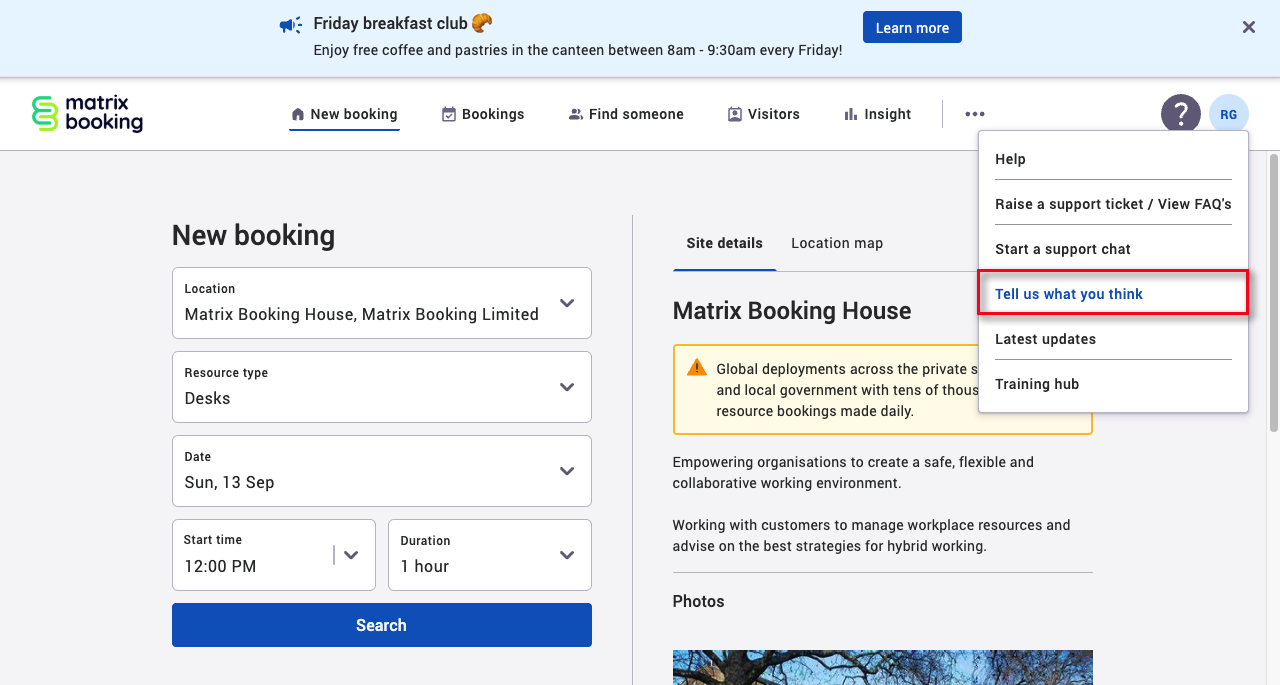This screenshot has width=1280, height=685.
Task: Click the megaphone announcement icon
Action: pos(290,25)
